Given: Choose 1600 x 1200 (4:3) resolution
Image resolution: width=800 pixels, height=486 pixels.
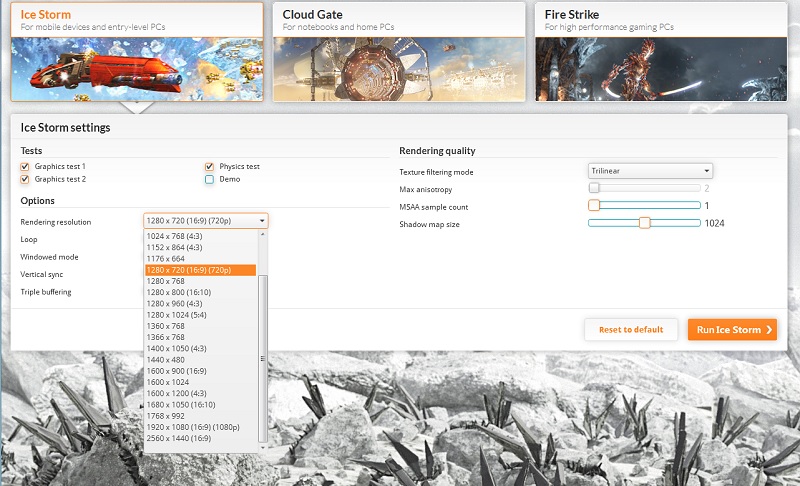Looking at the screenshot, I should [x=201, y=393].
